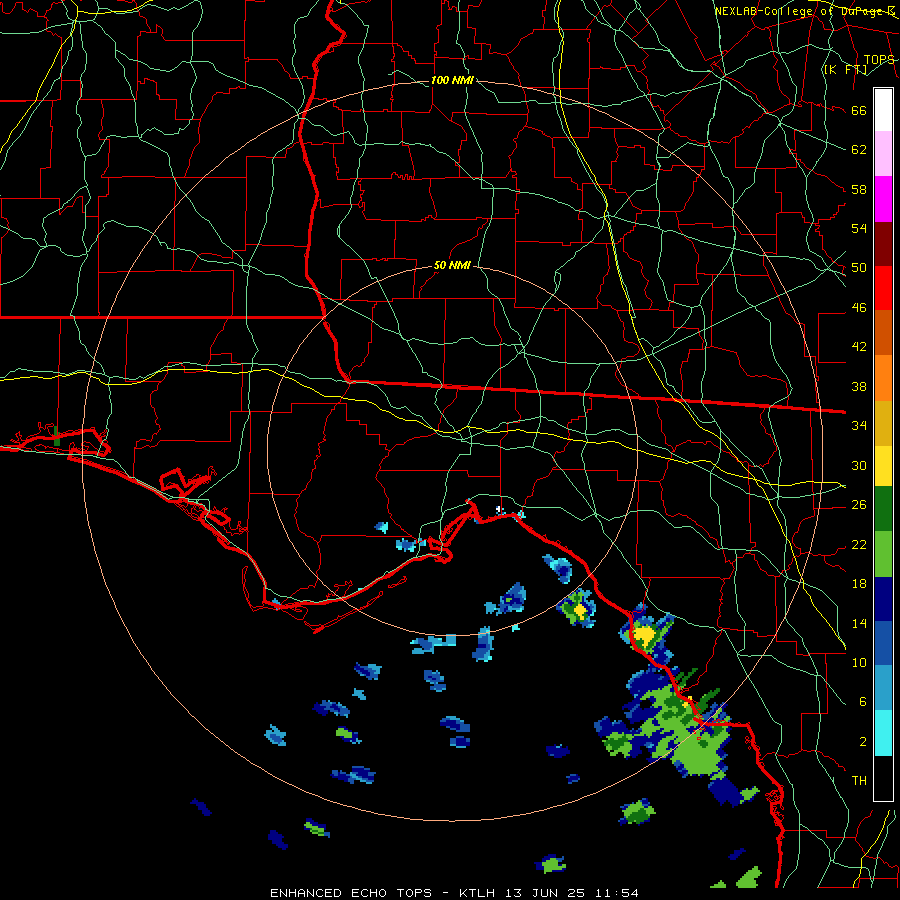Click the dark red 50-54 legend swatch
This screenshot has height=900, width=900.
point(883,245)
